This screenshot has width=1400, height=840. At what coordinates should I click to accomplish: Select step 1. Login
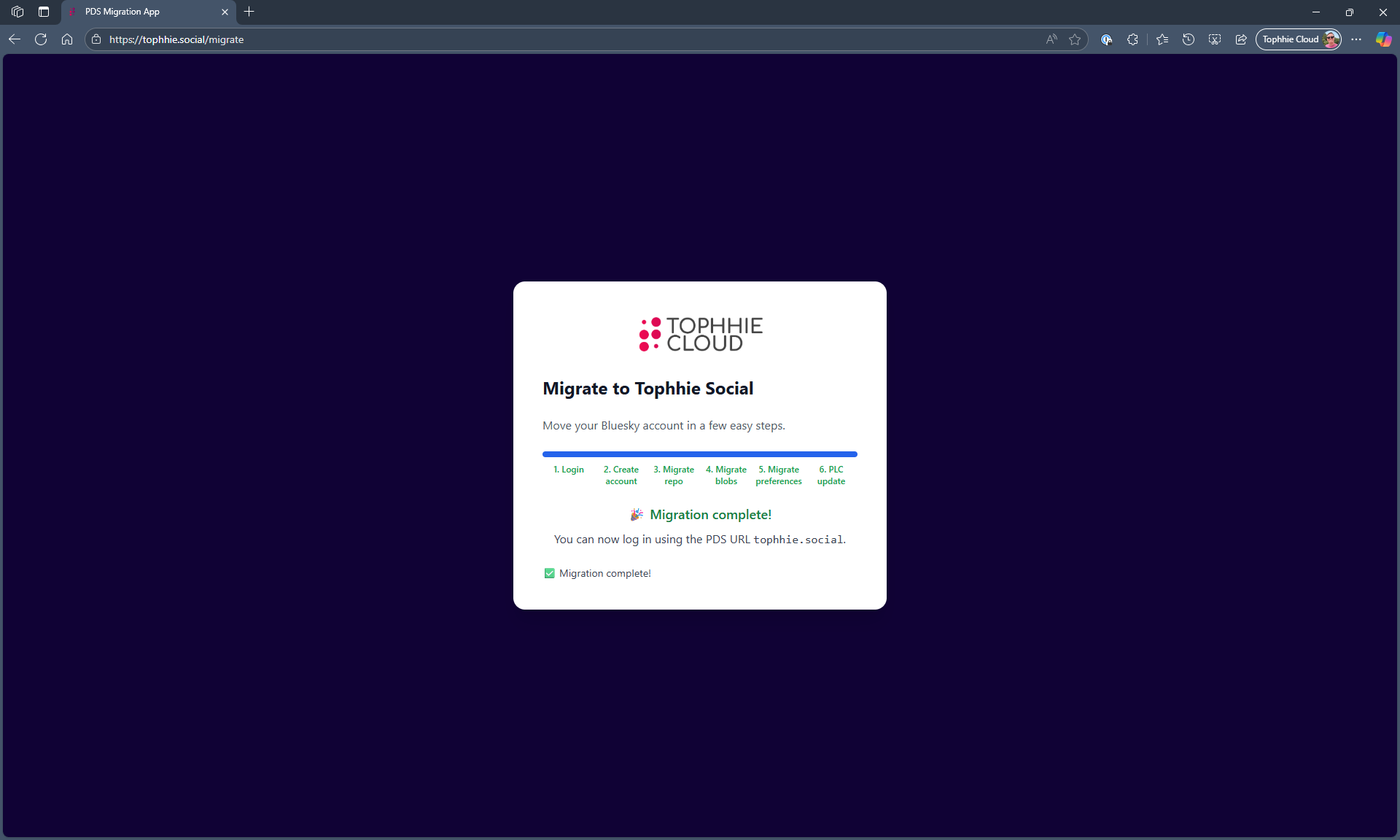(569, 470)
